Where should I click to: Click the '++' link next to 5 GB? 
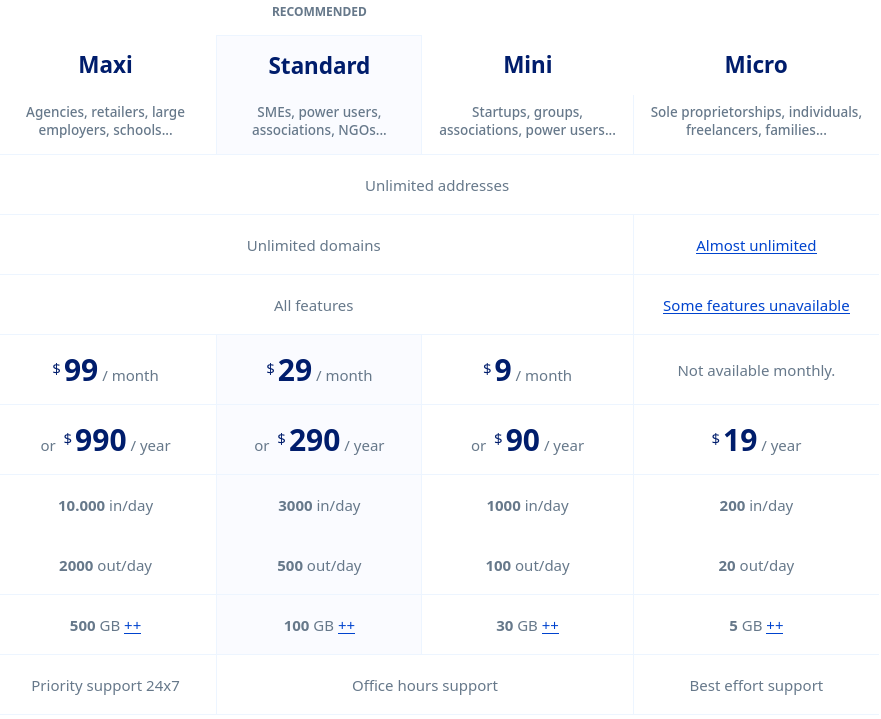click(x=774, y=625)
